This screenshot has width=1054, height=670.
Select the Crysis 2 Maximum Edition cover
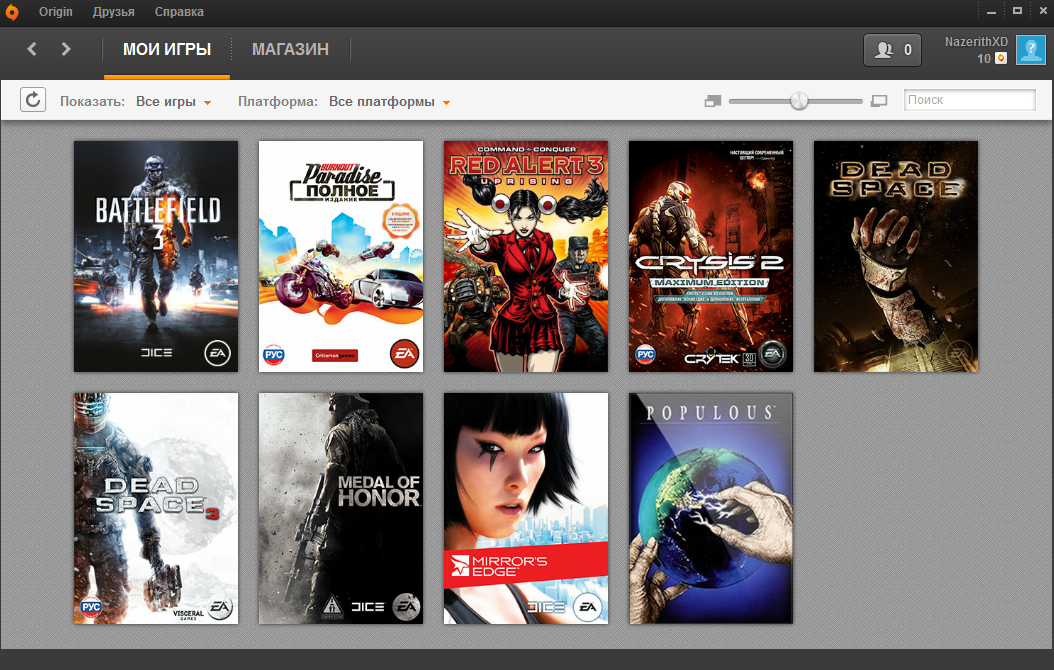click(x=711, y=256)
